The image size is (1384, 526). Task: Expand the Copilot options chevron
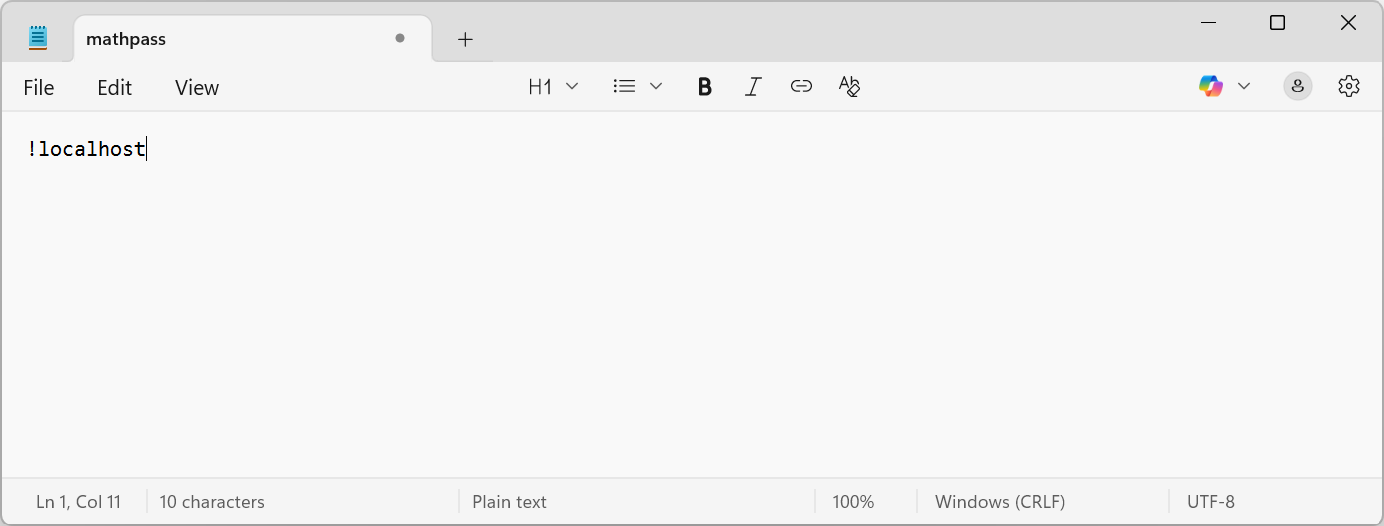pos(1244,87)
